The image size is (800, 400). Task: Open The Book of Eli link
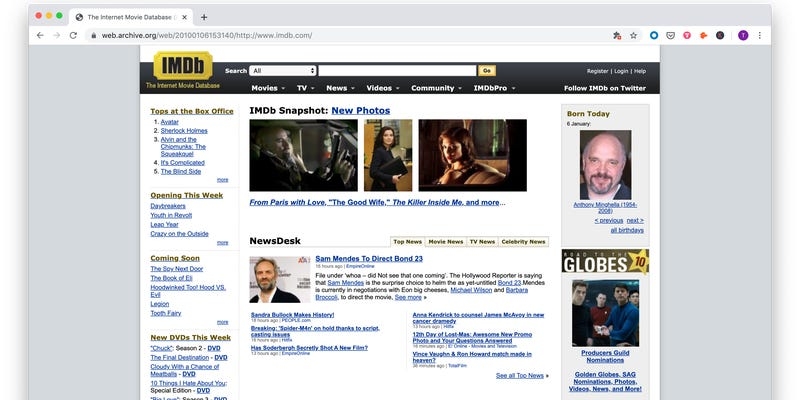171,278
